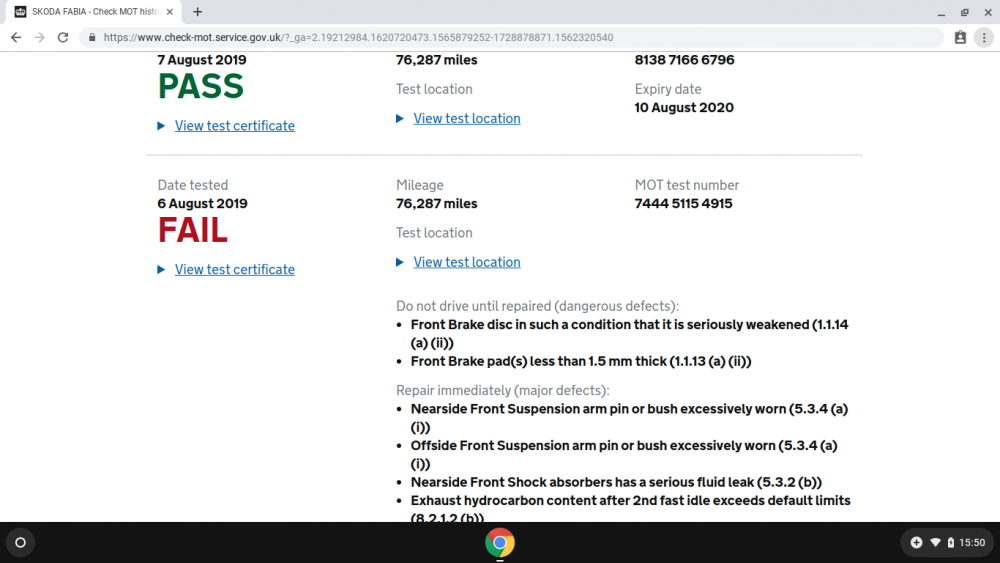Go forward to the next page
Viewport: 1000px width, 563px height.
40,38
